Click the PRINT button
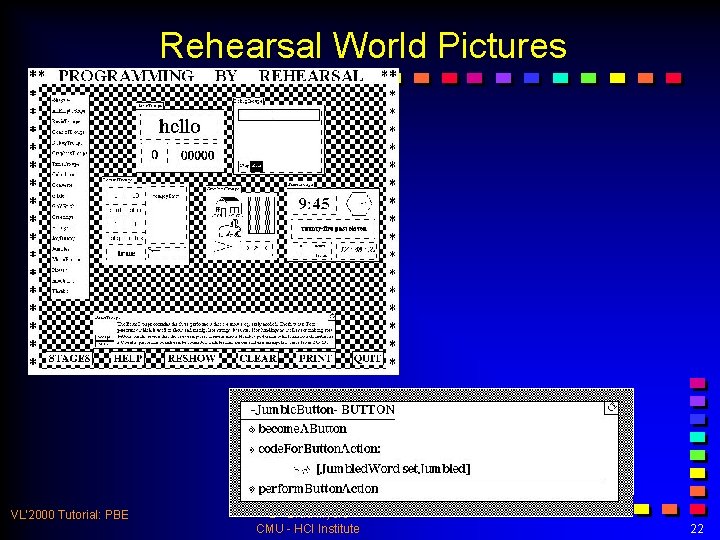The image size is (720, 540). [x=315, y=358]
